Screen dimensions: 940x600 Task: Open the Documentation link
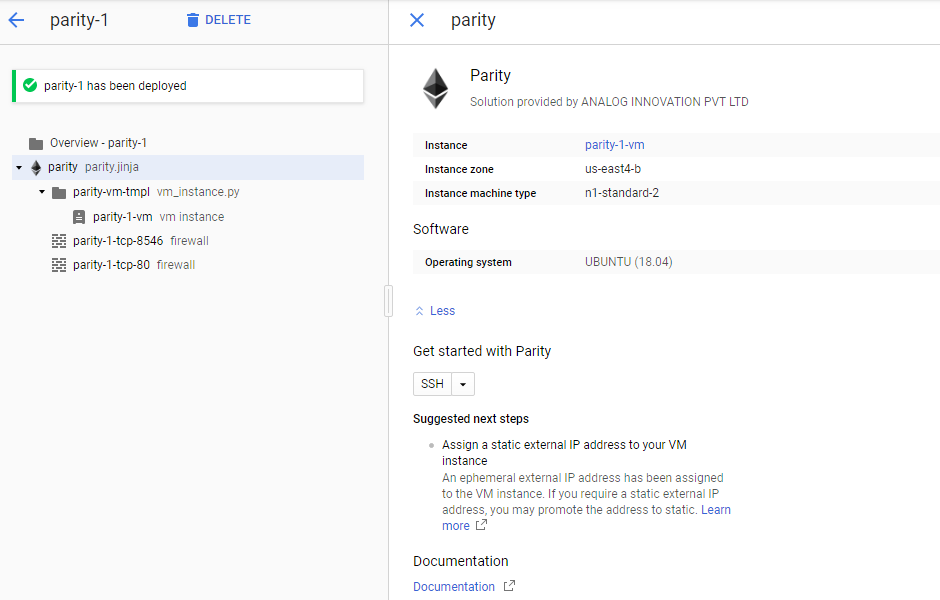pos(454,586)
